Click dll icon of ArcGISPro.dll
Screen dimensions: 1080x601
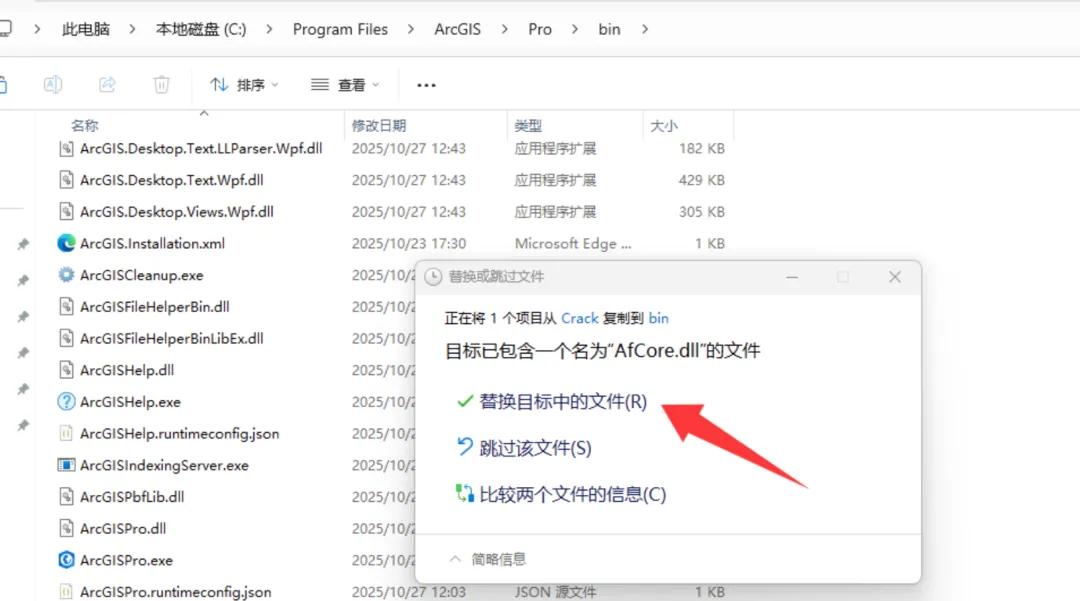click(66, 528)
